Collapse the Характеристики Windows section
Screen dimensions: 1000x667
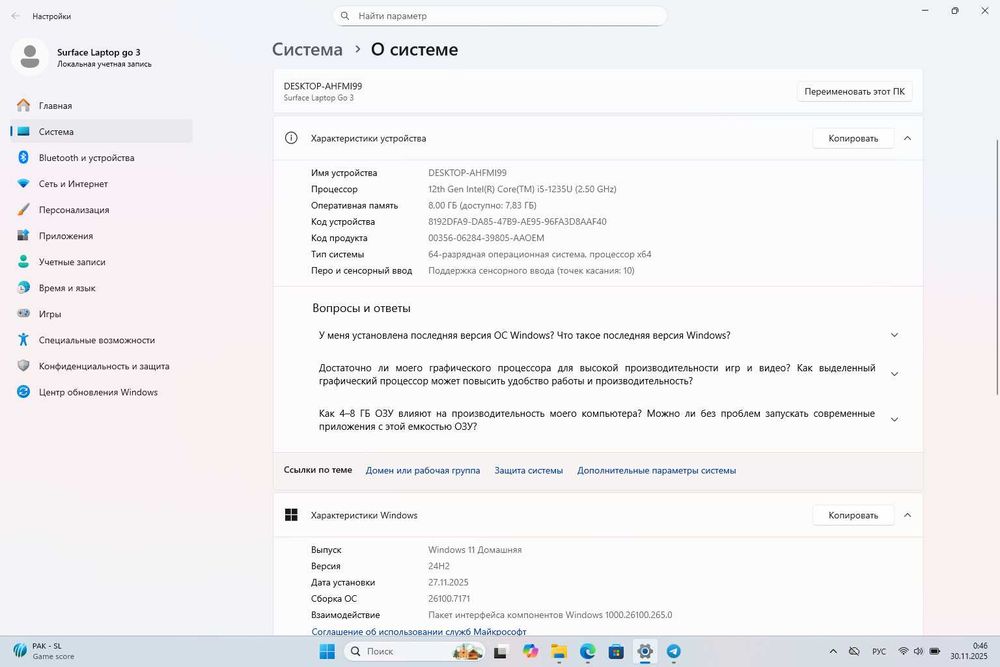908,515
